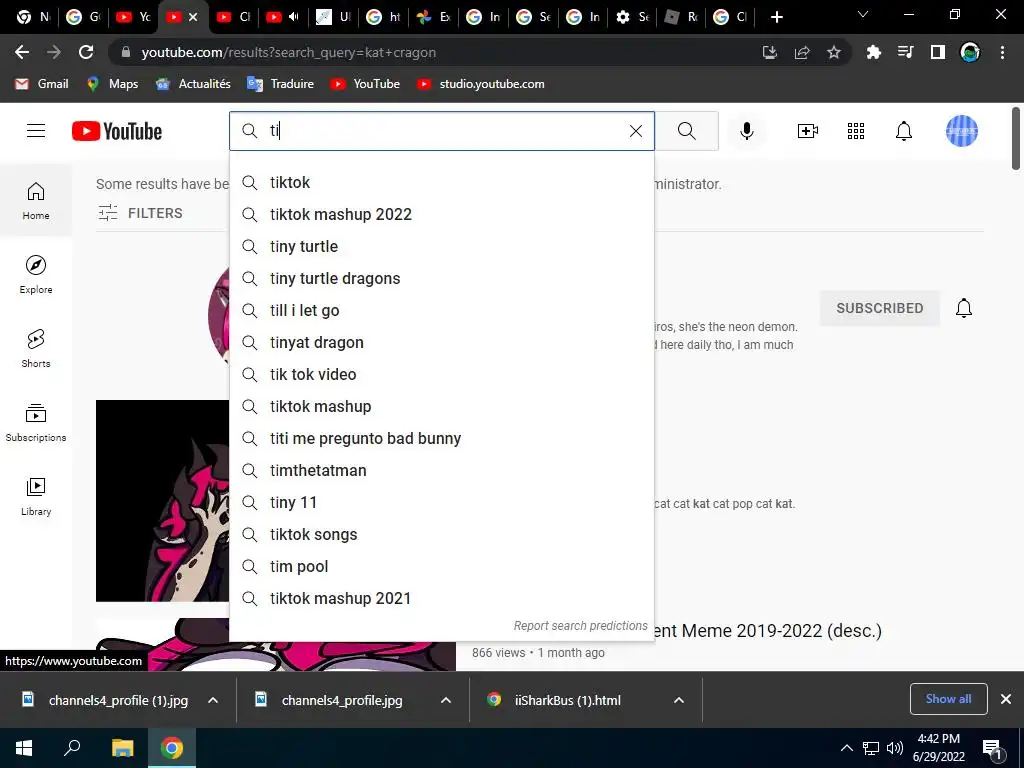Expand options for channels4_profile.jpg download

click(446, 700)
